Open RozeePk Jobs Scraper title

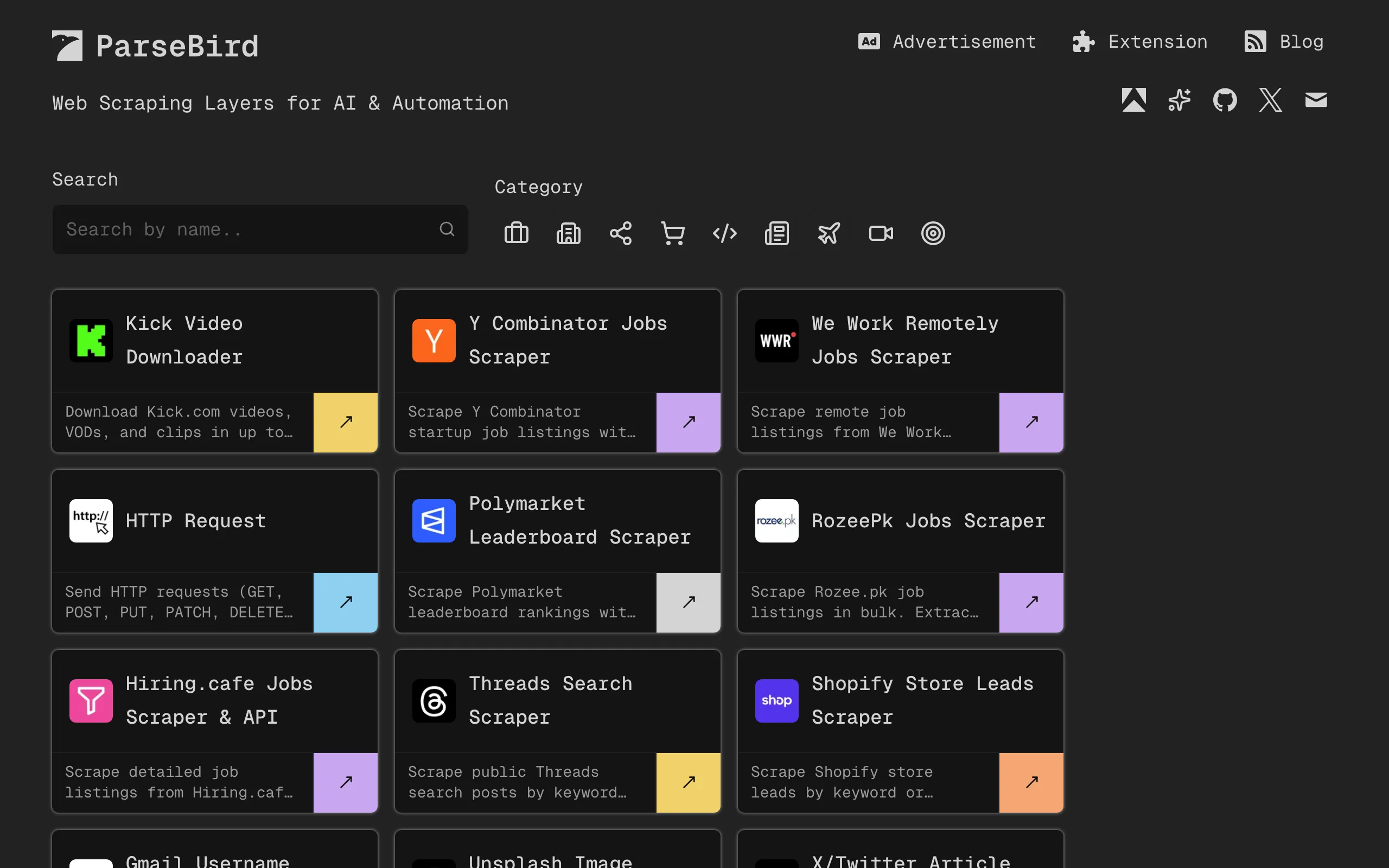pos(929,521)
